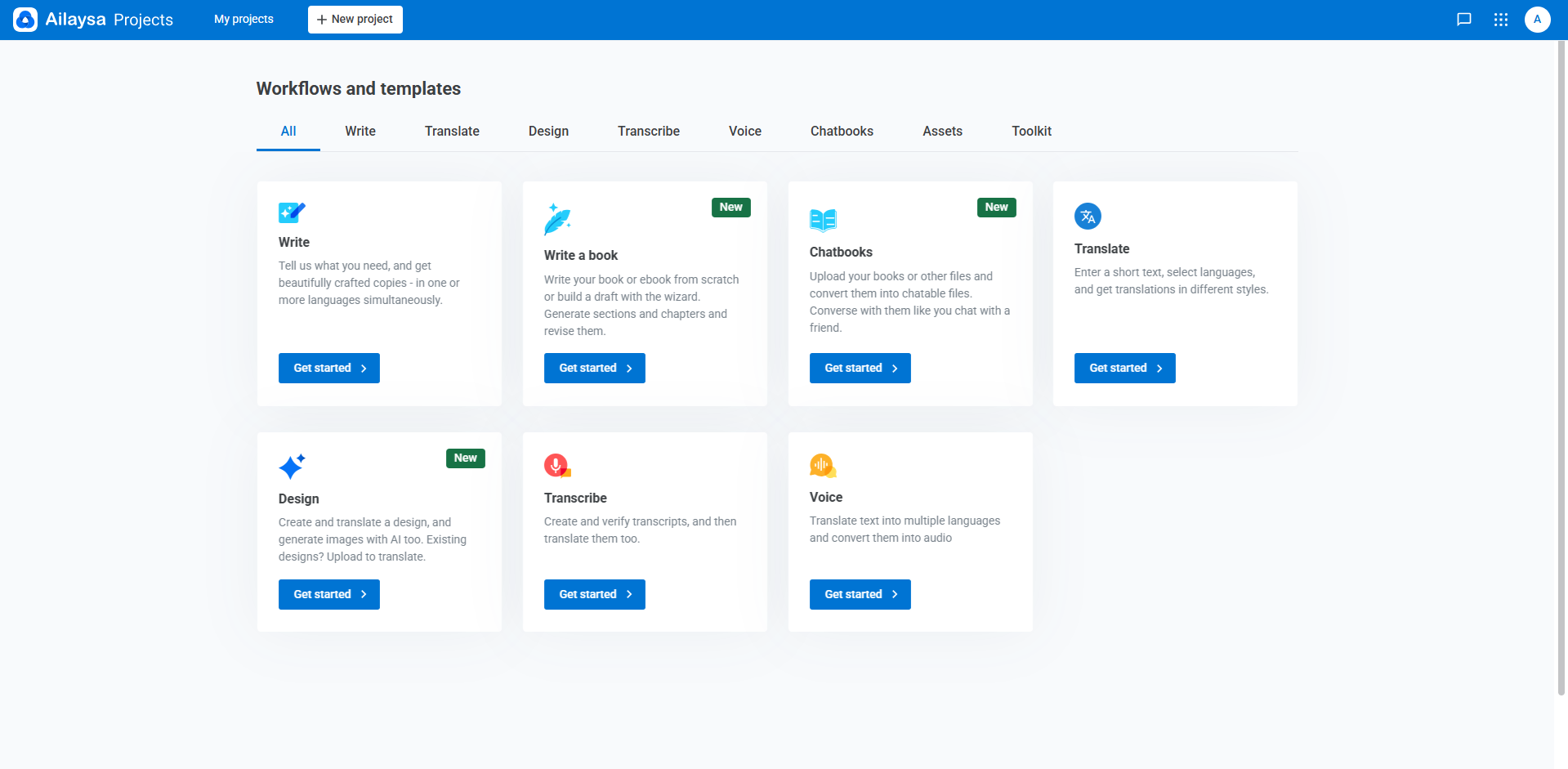Click the Transcribe microphone icon

pos(556,464)
